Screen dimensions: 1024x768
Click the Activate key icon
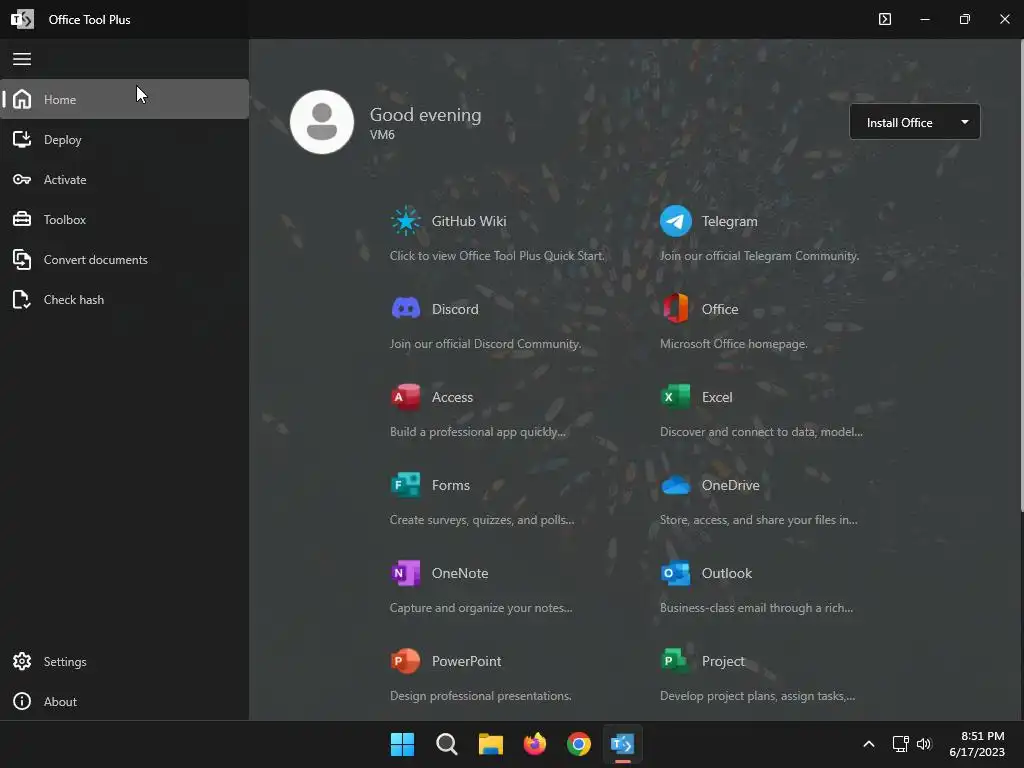tap(22, 180)
